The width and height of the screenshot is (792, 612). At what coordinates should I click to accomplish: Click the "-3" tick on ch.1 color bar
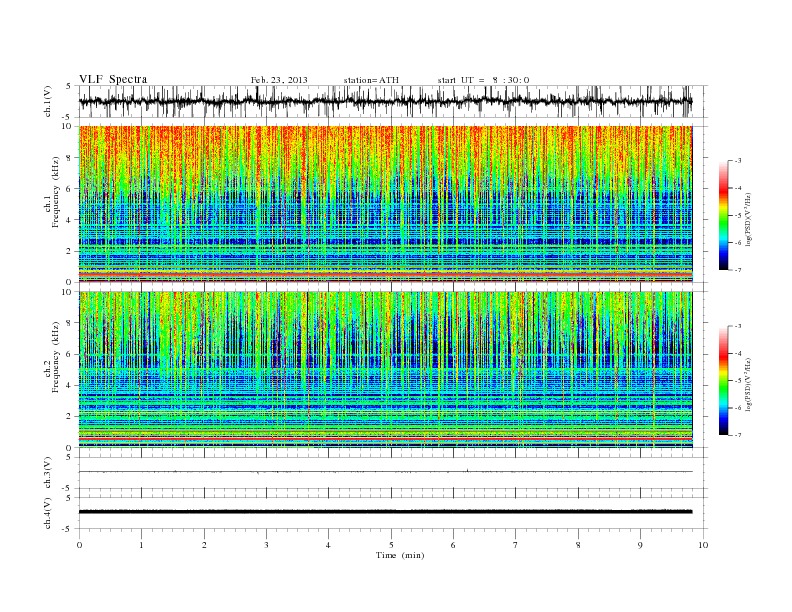738,161
